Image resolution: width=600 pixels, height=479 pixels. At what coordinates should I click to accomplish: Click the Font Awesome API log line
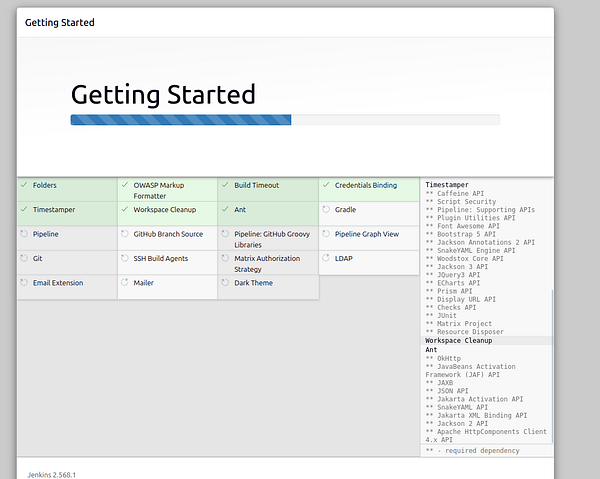coord(463,226)
